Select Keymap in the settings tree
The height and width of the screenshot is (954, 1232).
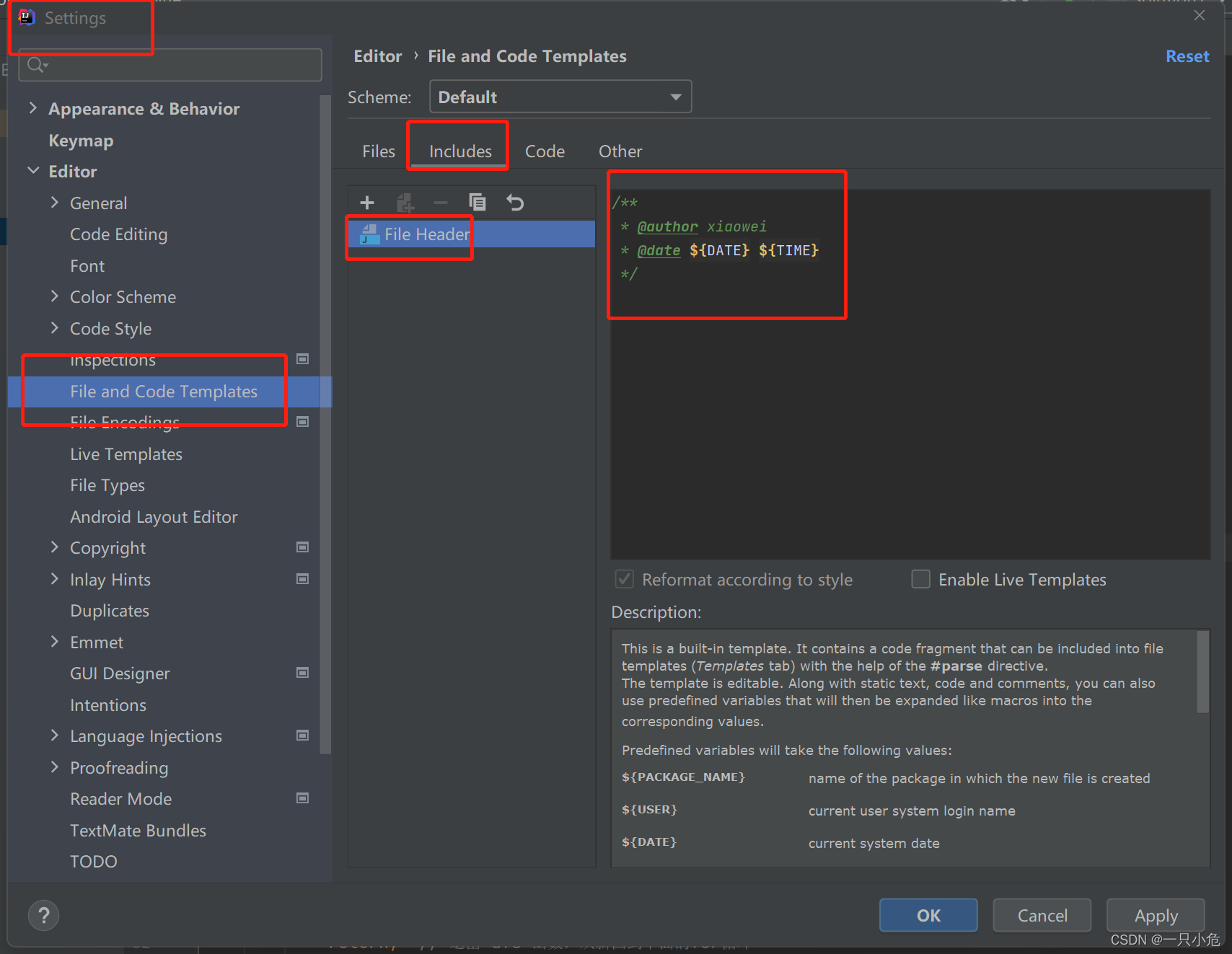pos(81,140)
